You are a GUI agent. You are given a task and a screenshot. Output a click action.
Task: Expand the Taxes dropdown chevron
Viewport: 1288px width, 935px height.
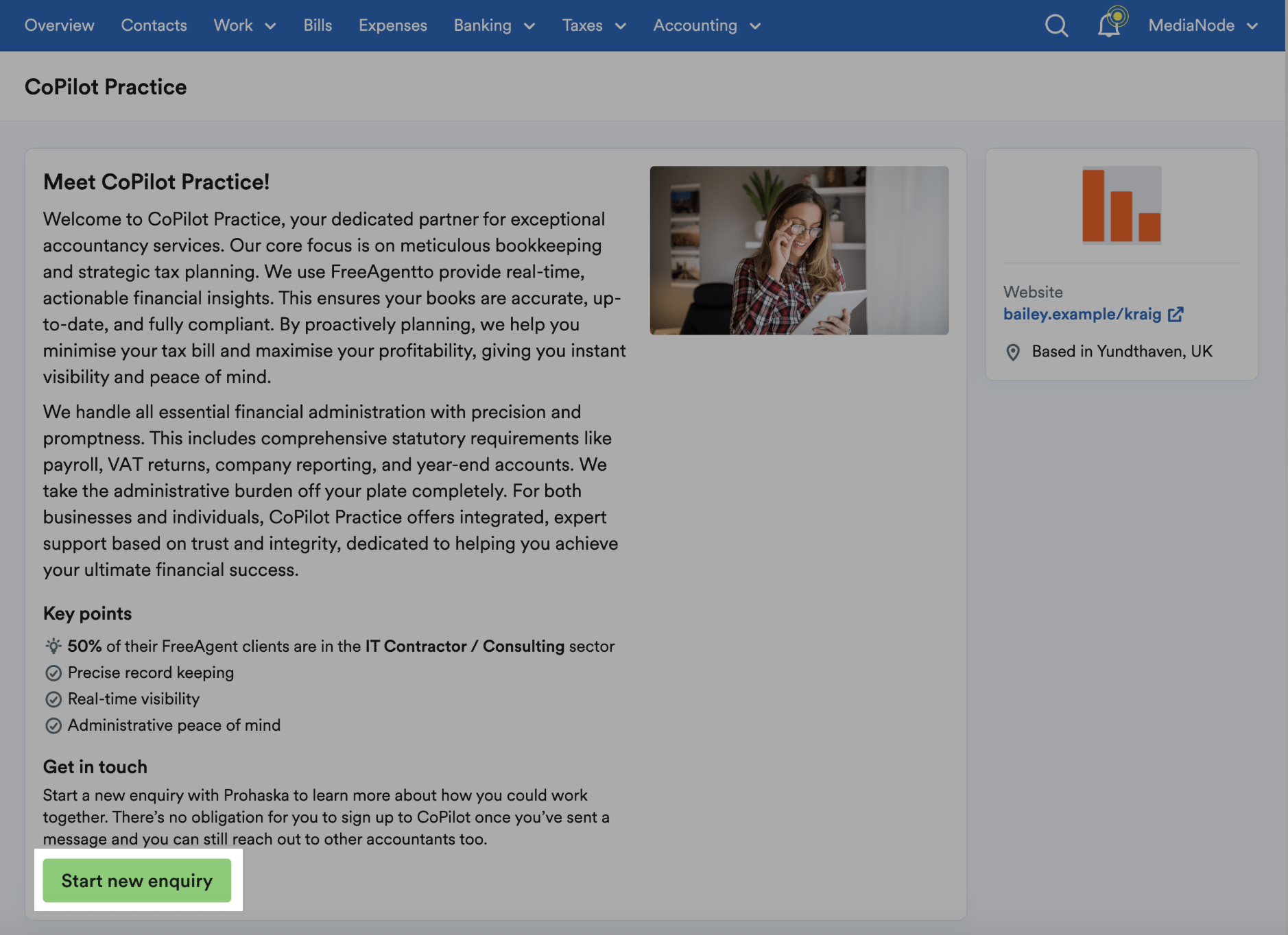[x=621, y=26]
